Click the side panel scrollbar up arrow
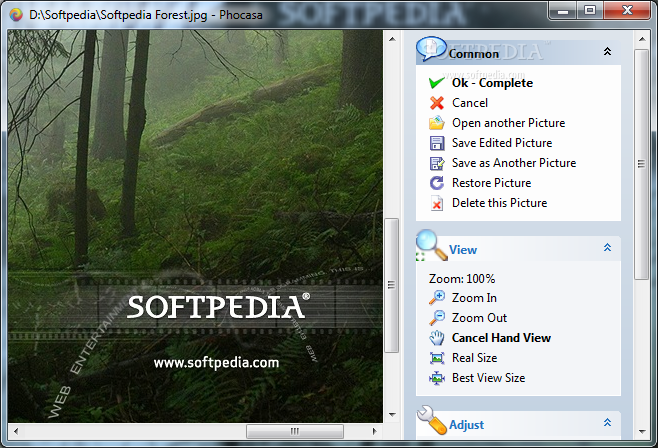This screenshot has height=448, width=658. point(642,39)
